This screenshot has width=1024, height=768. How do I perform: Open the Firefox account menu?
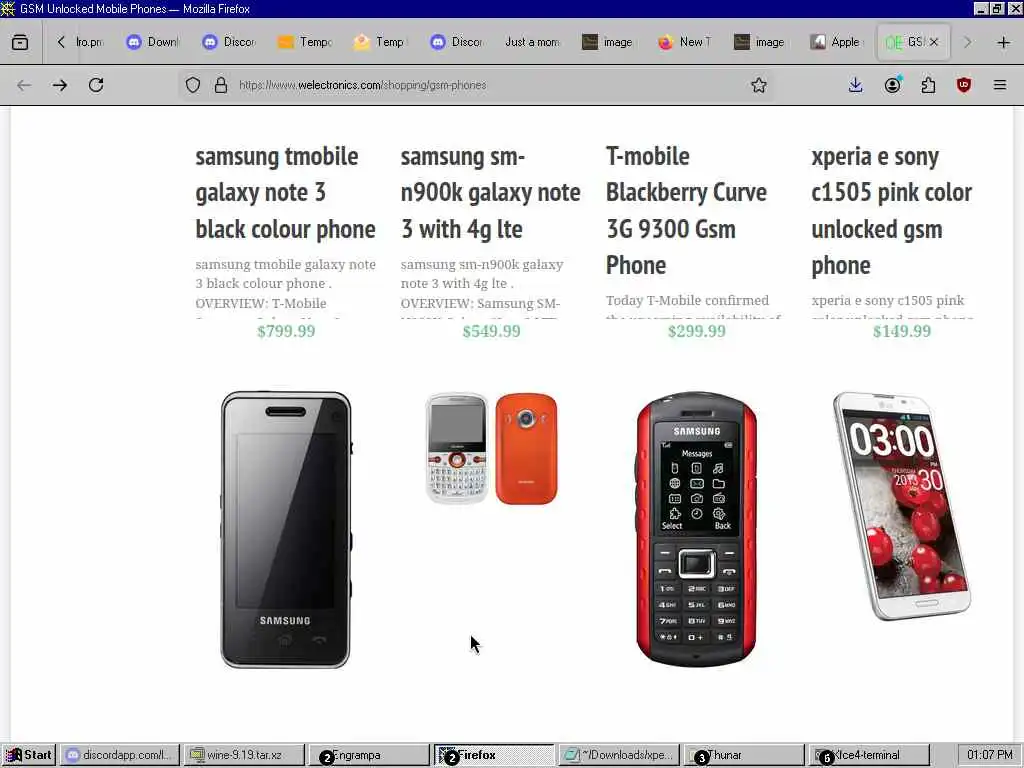(893, 85)
